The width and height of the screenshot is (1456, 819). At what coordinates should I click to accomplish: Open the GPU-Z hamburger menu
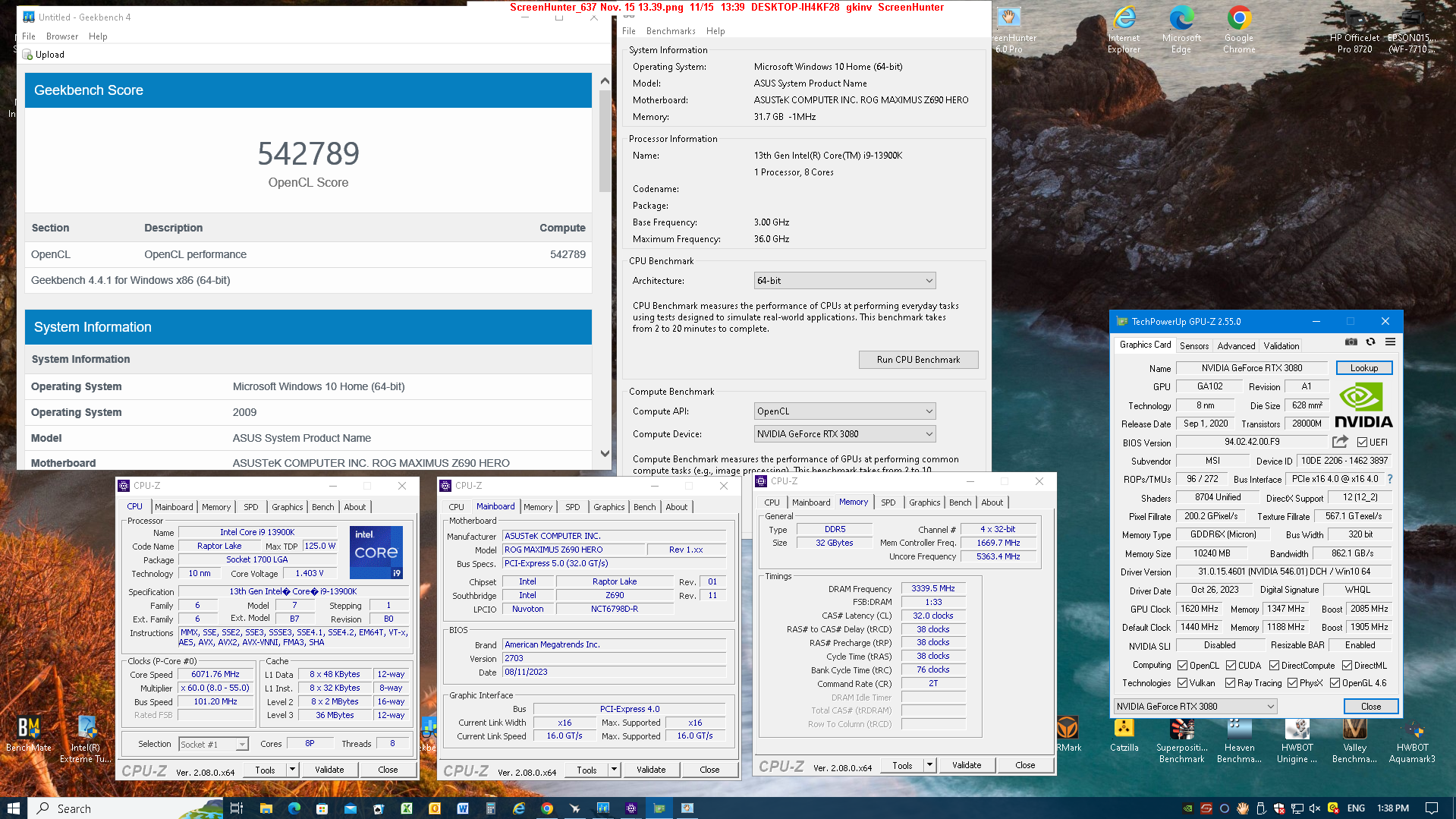tap(1391, 342)
